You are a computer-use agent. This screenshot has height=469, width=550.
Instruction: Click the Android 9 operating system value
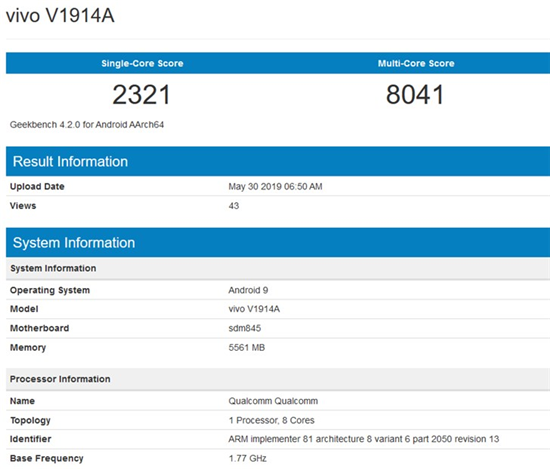pos(248,290)
